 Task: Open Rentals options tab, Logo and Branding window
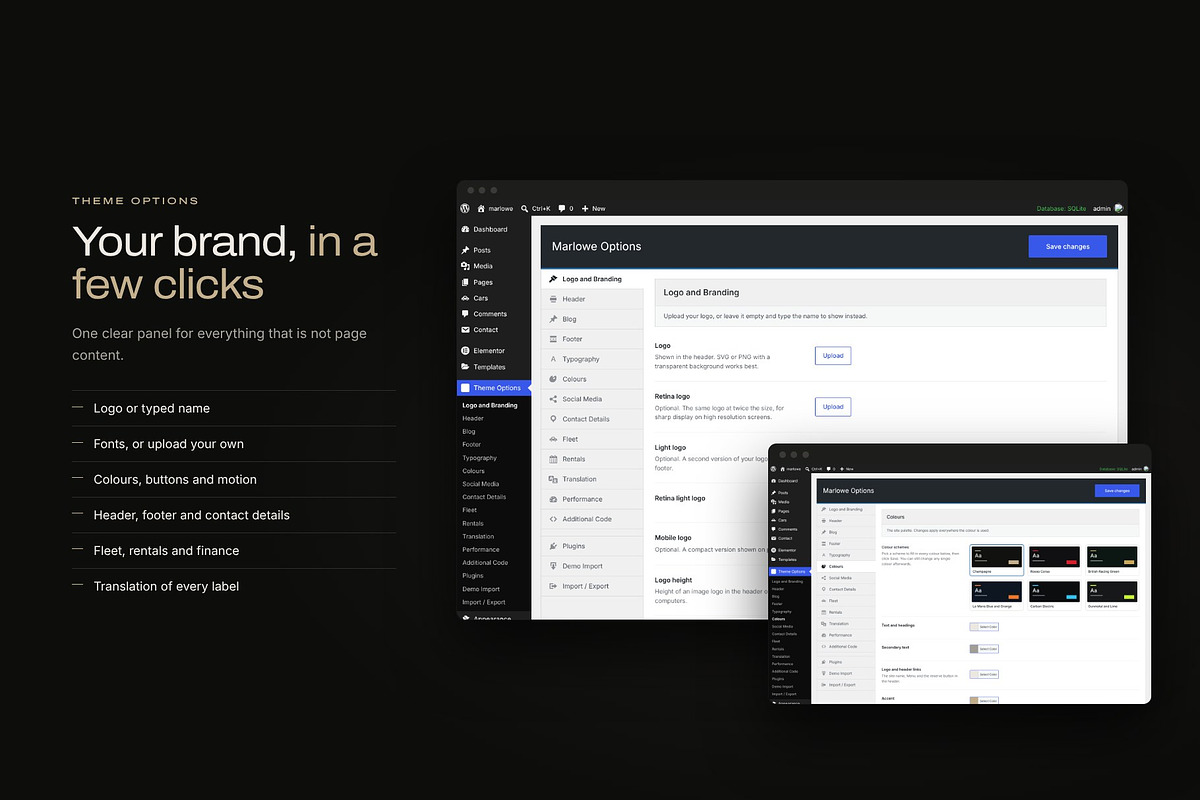(x=592, y=459)
